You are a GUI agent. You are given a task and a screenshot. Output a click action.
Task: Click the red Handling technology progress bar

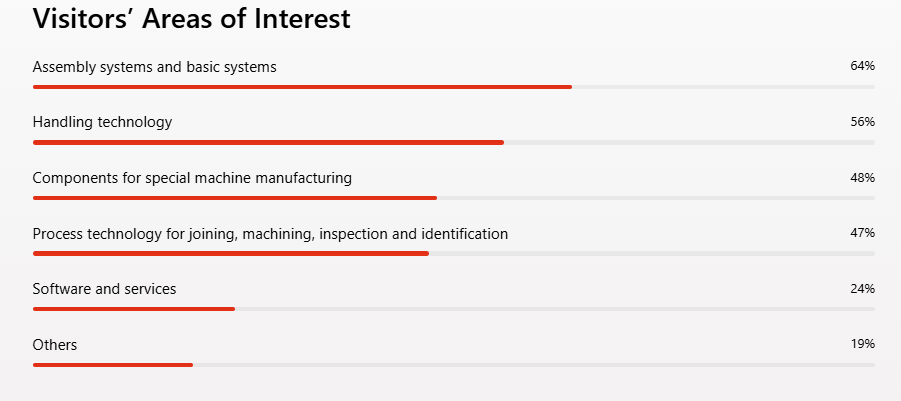pyautogui.click(x=268, y=142)
